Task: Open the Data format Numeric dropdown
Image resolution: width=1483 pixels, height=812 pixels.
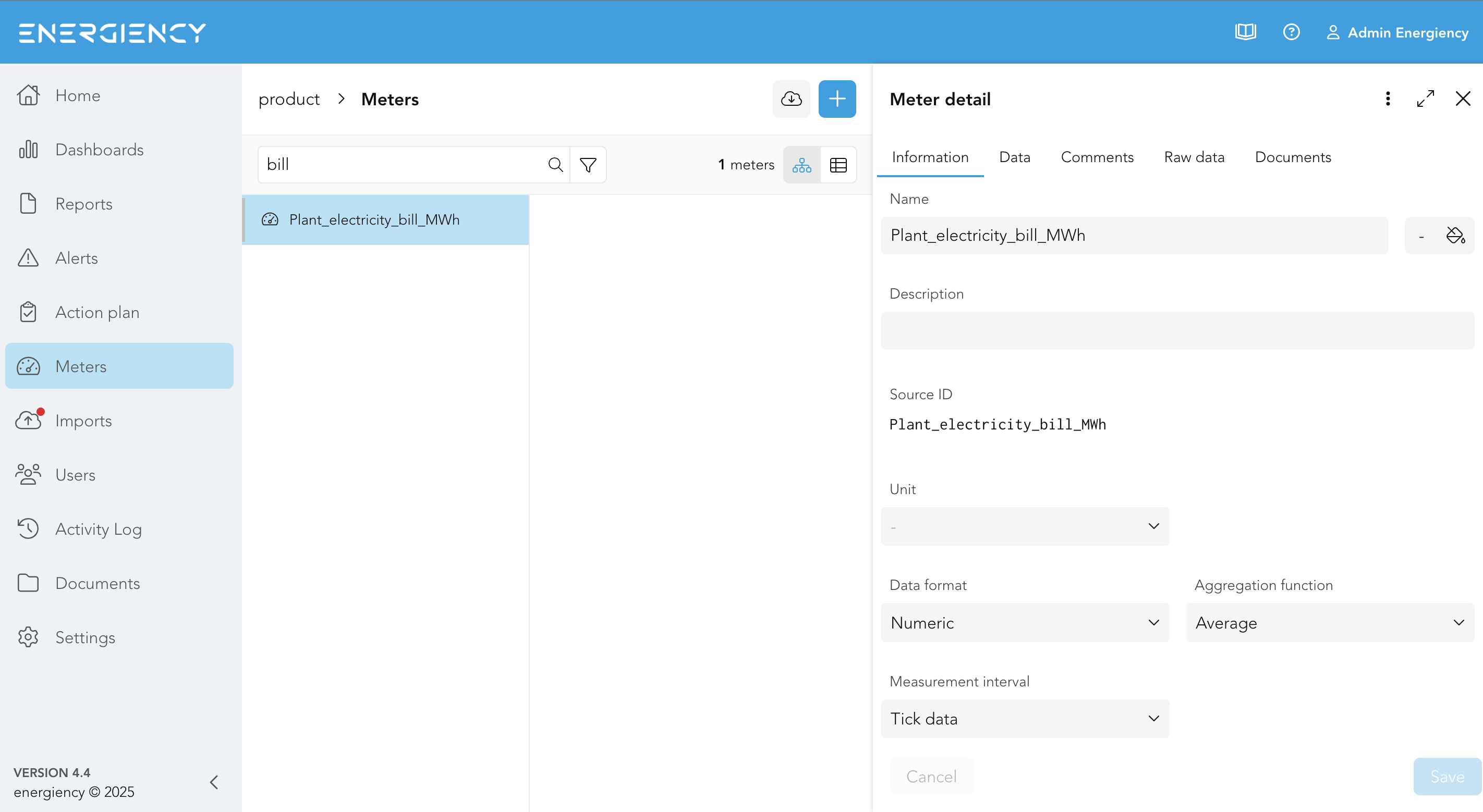Action: (1025, 623)
